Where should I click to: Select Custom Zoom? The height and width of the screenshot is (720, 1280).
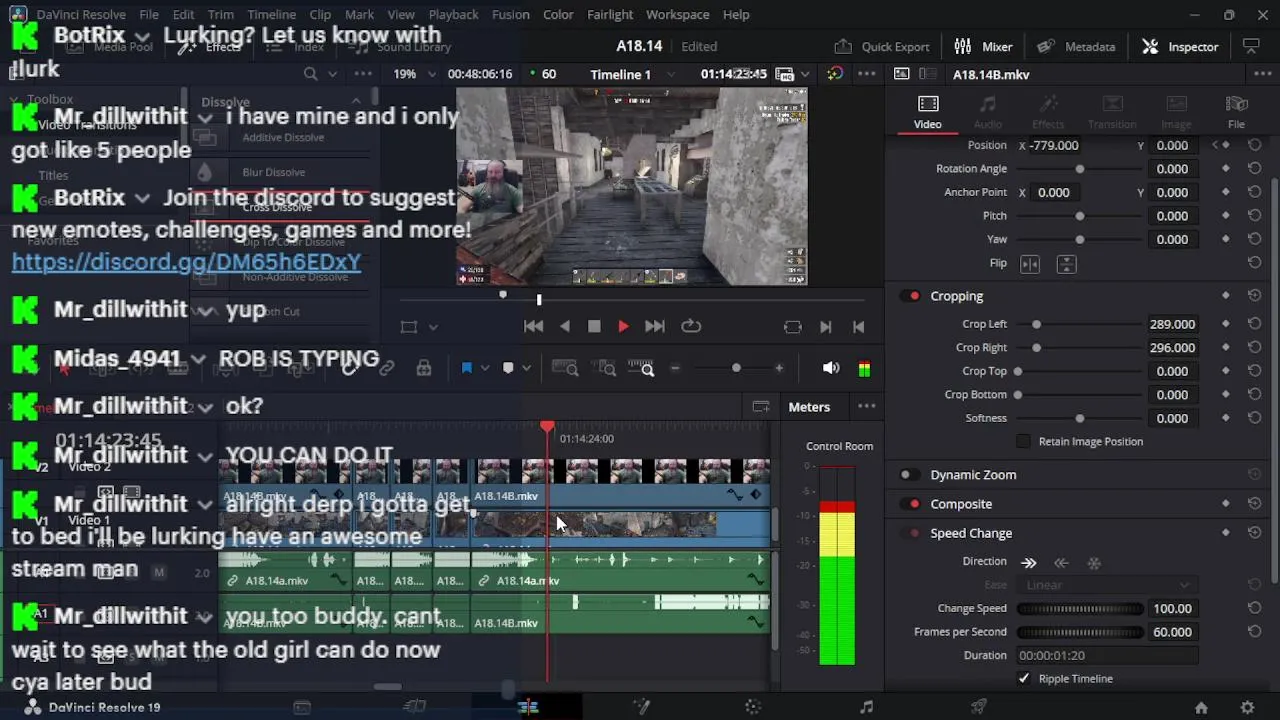pos(641,369)
